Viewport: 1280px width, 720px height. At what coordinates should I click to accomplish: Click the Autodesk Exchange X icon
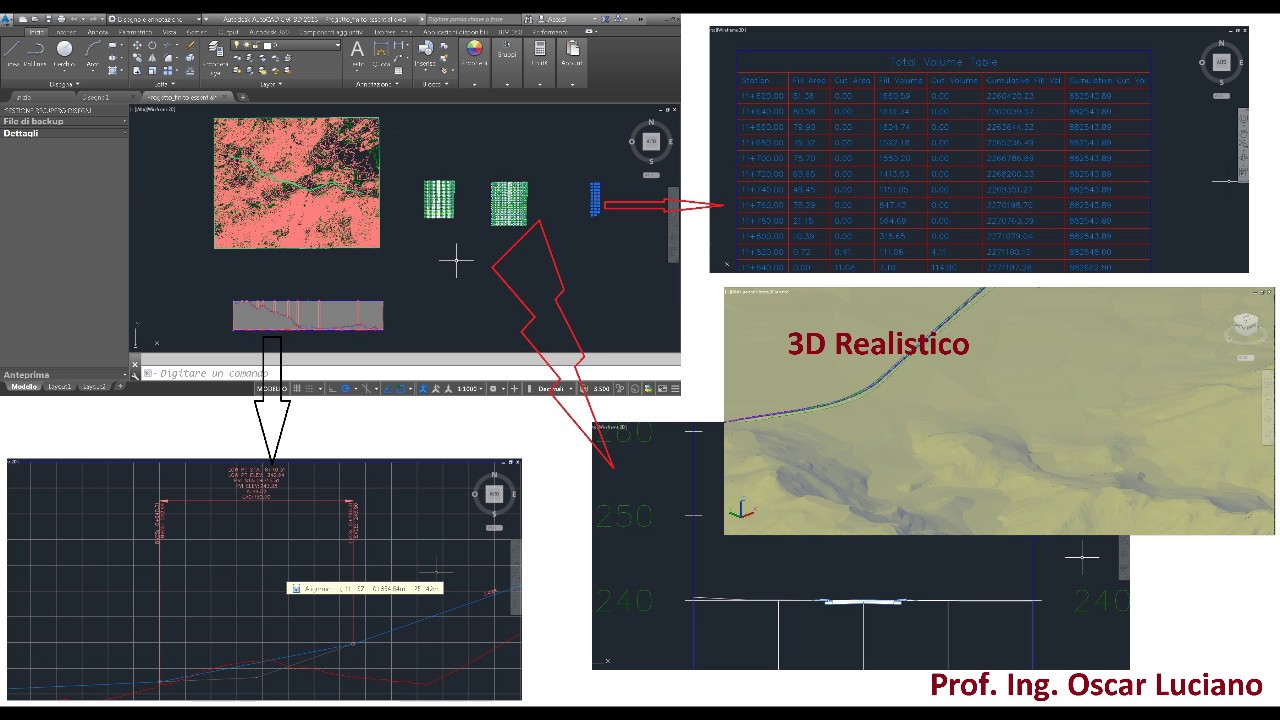click(605, 19)
